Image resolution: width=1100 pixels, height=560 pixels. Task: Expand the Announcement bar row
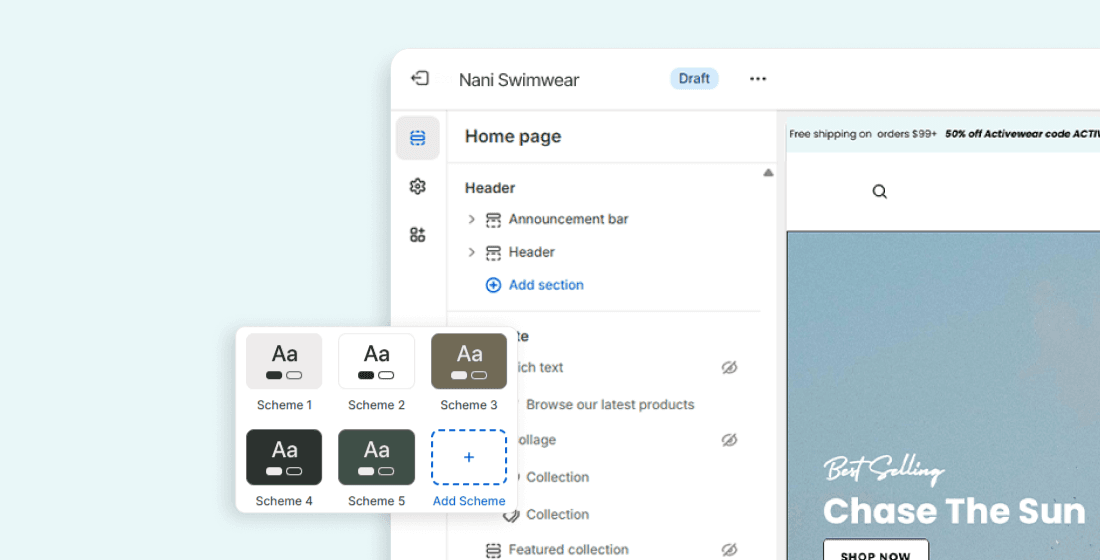471,220
